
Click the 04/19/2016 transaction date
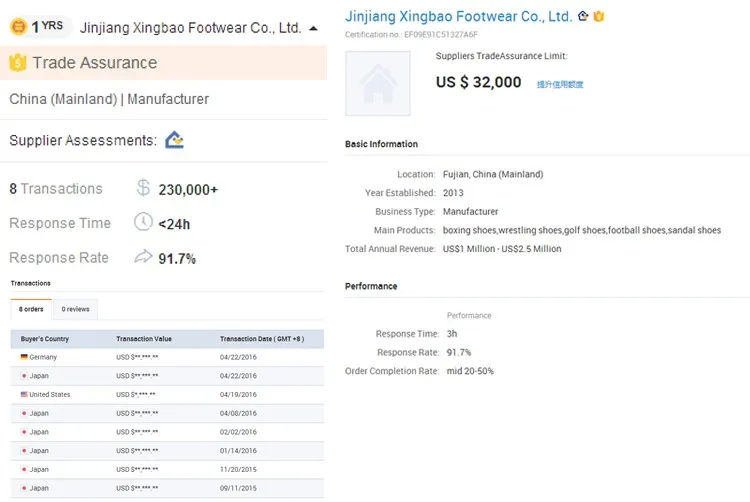coord(238,394)
